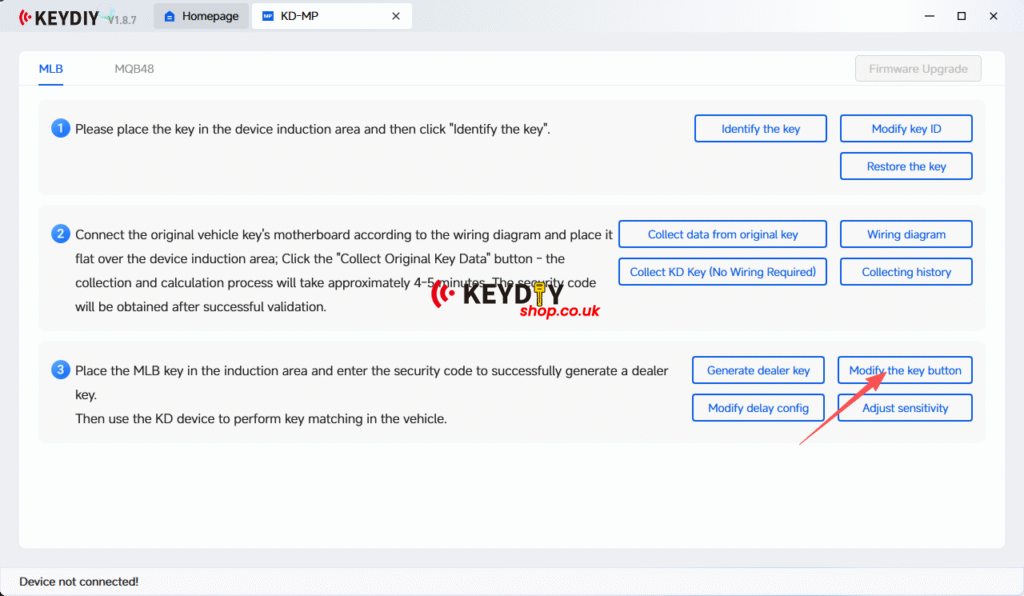Screen dimensions: 1024x596
Task: Switch to the MQB48 tab
Action: click(135, 69)
